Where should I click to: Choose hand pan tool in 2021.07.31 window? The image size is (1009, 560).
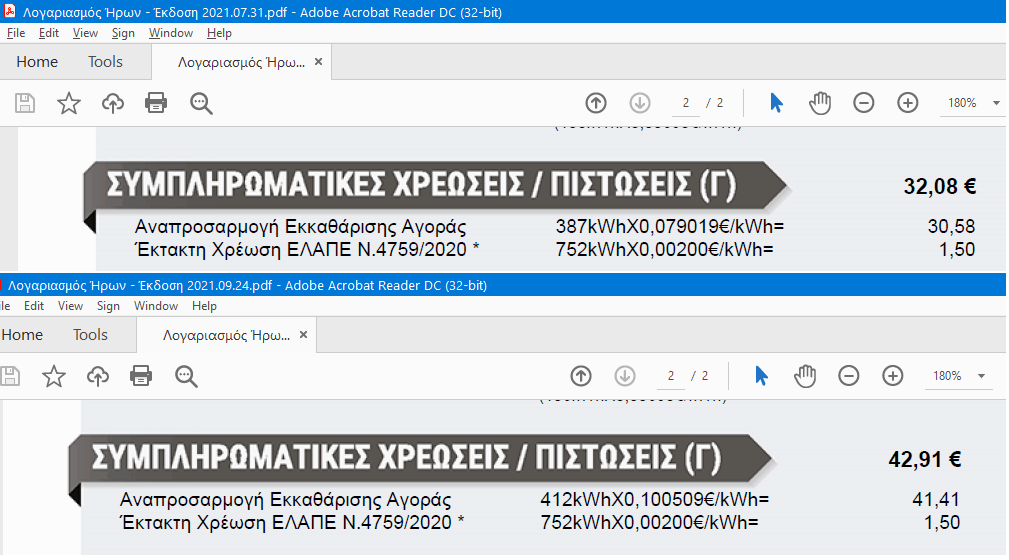[x=820, y=103]
